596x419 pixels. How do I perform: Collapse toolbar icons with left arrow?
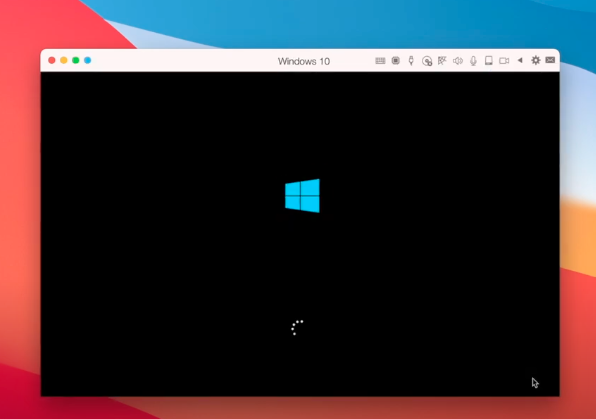pos(520,60)
